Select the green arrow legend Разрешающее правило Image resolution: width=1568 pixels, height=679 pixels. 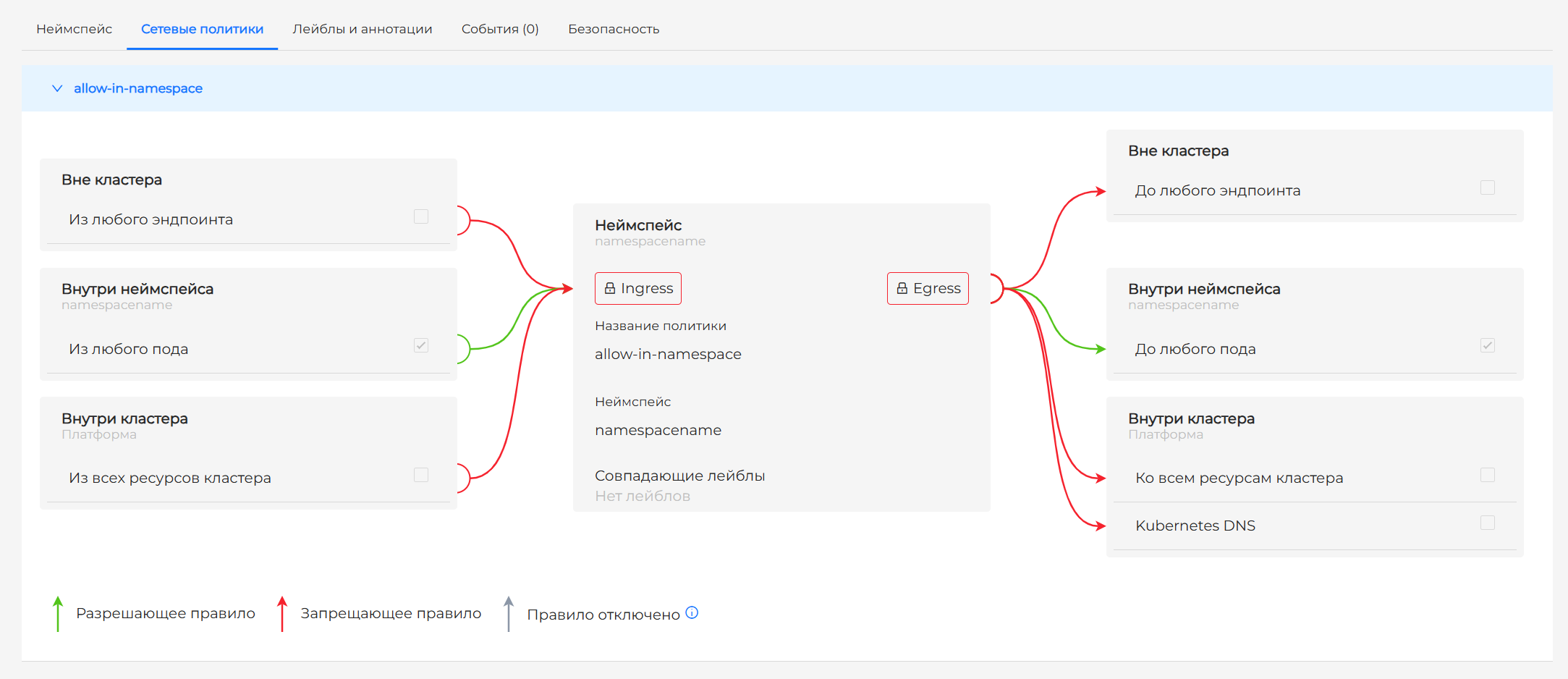[x=57, y=613]
